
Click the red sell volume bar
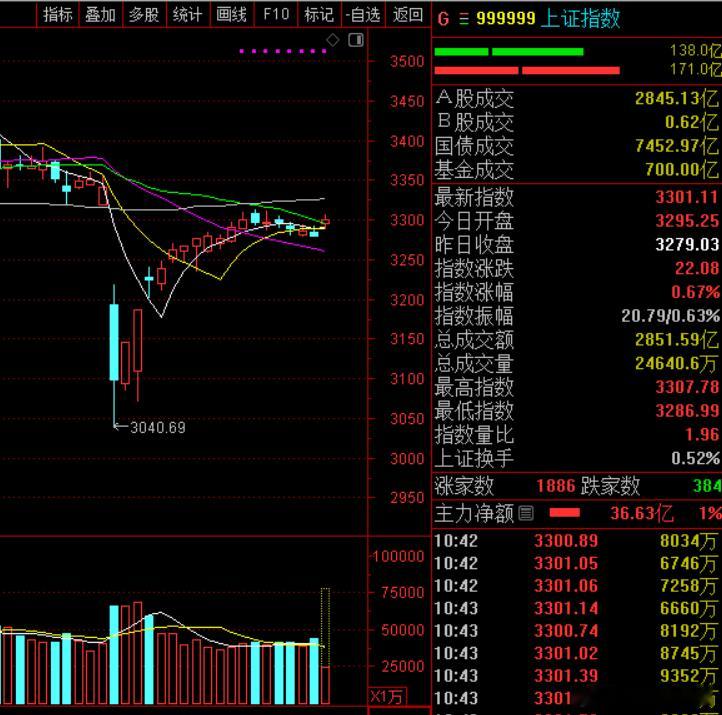(x=527, y=70)
